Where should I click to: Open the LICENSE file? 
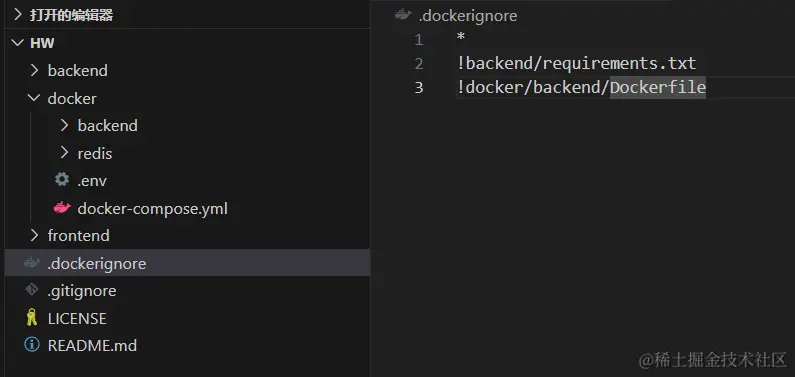click(77, 318)
